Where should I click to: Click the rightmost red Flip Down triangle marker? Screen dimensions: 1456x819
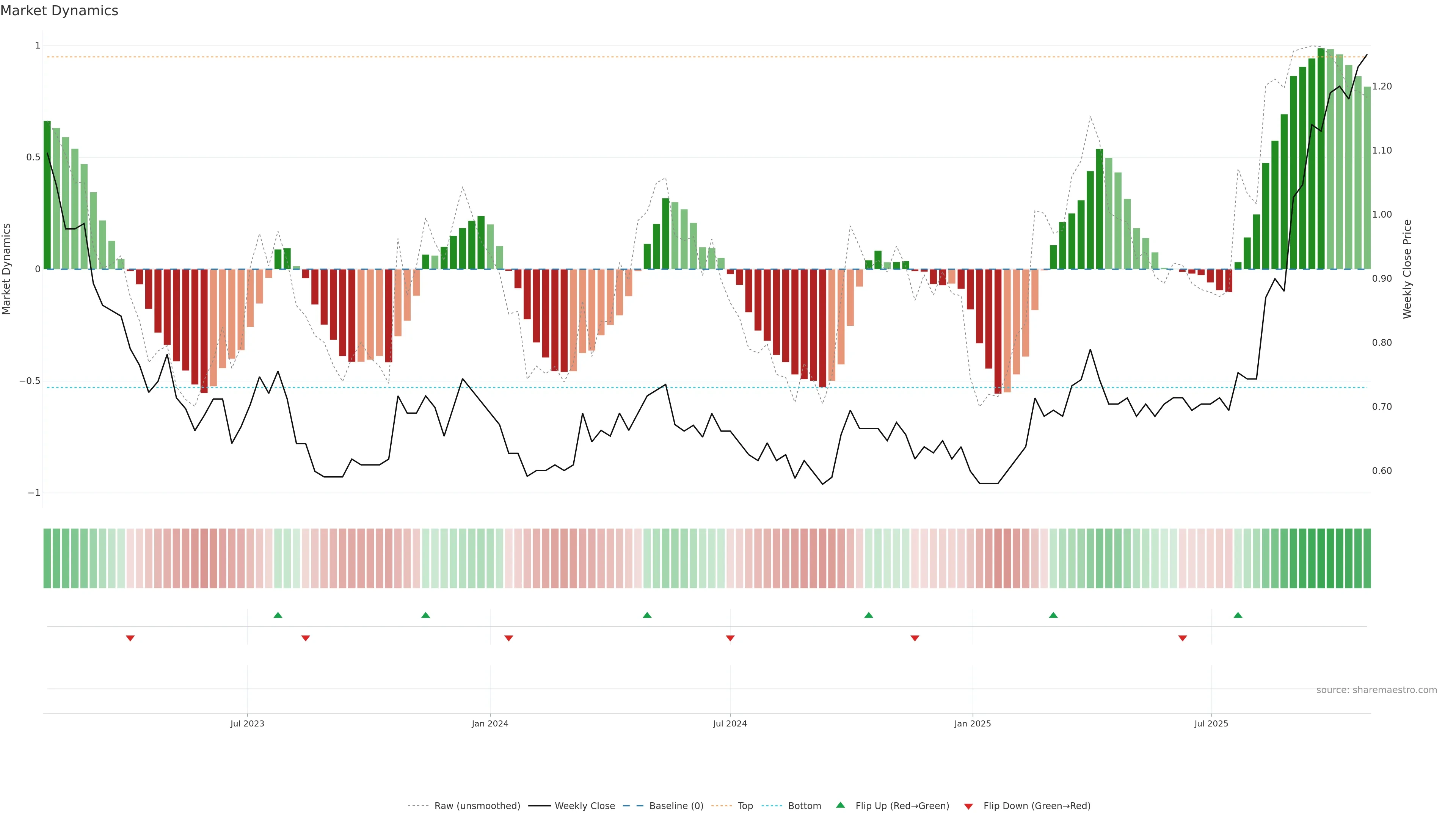[x=1183, y=638]
